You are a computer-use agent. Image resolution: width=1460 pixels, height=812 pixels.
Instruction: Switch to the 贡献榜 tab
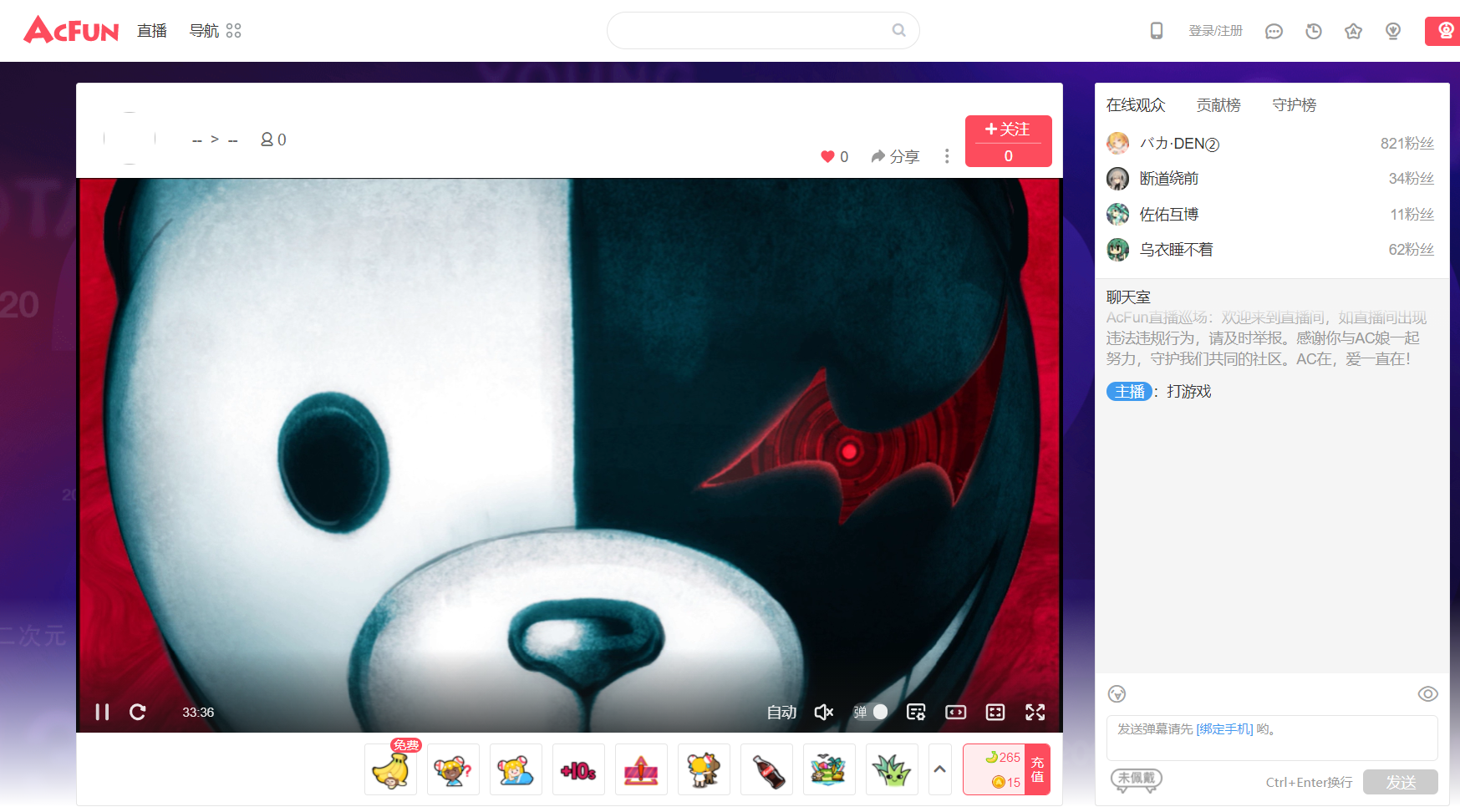click(1218, 105)
